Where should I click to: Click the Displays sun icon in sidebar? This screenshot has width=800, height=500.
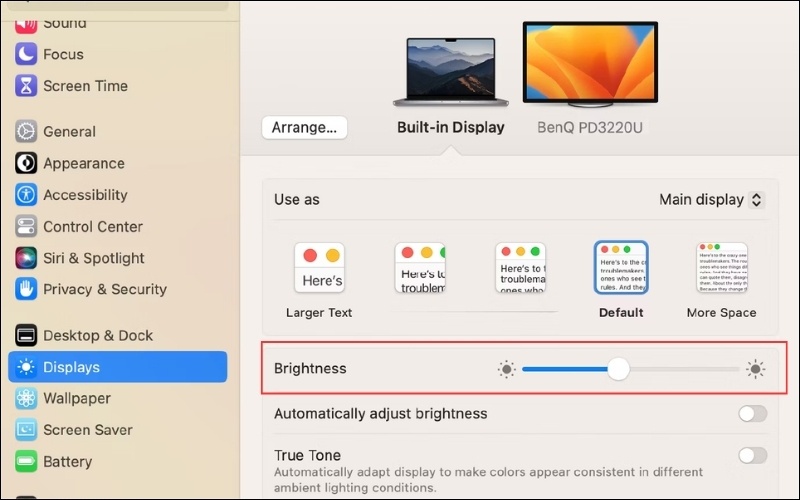[x=26, y=367]
